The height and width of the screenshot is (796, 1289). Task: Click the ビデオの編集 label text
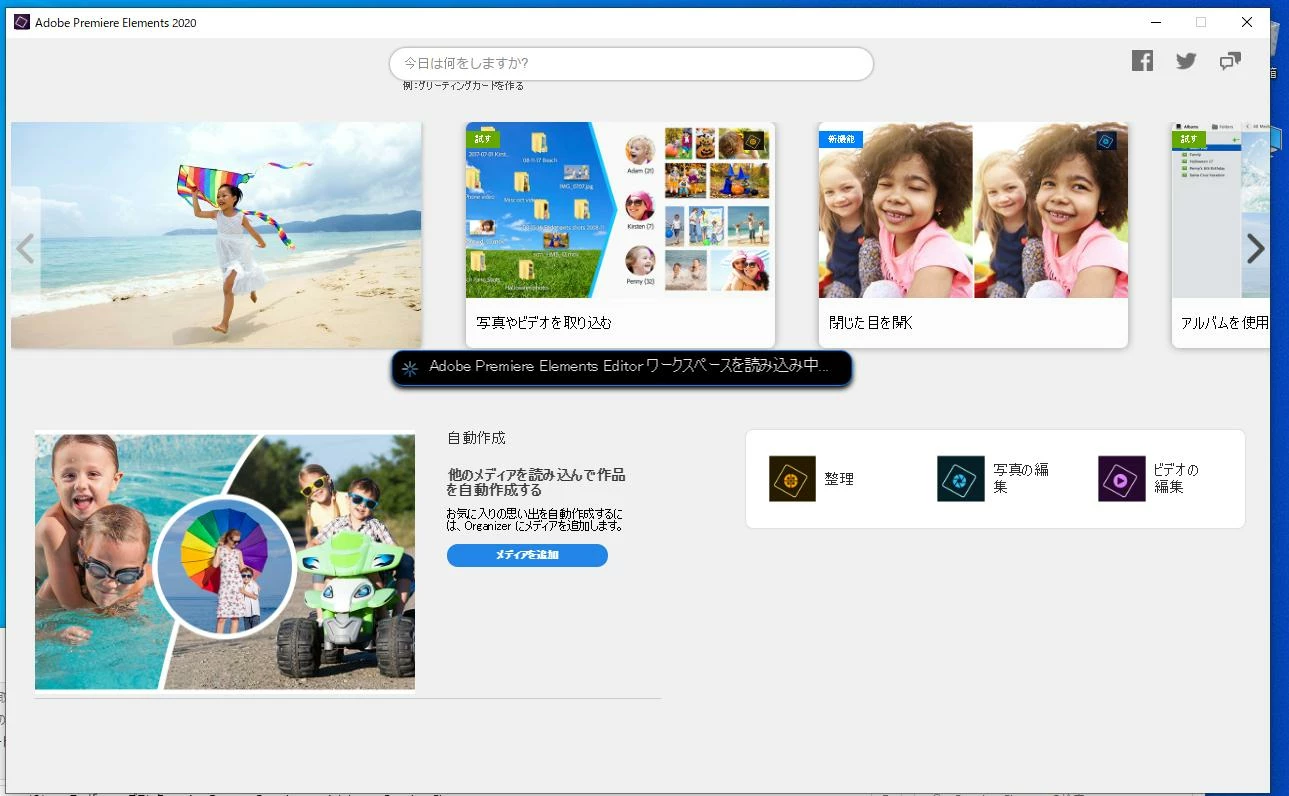click(1177, 478)
